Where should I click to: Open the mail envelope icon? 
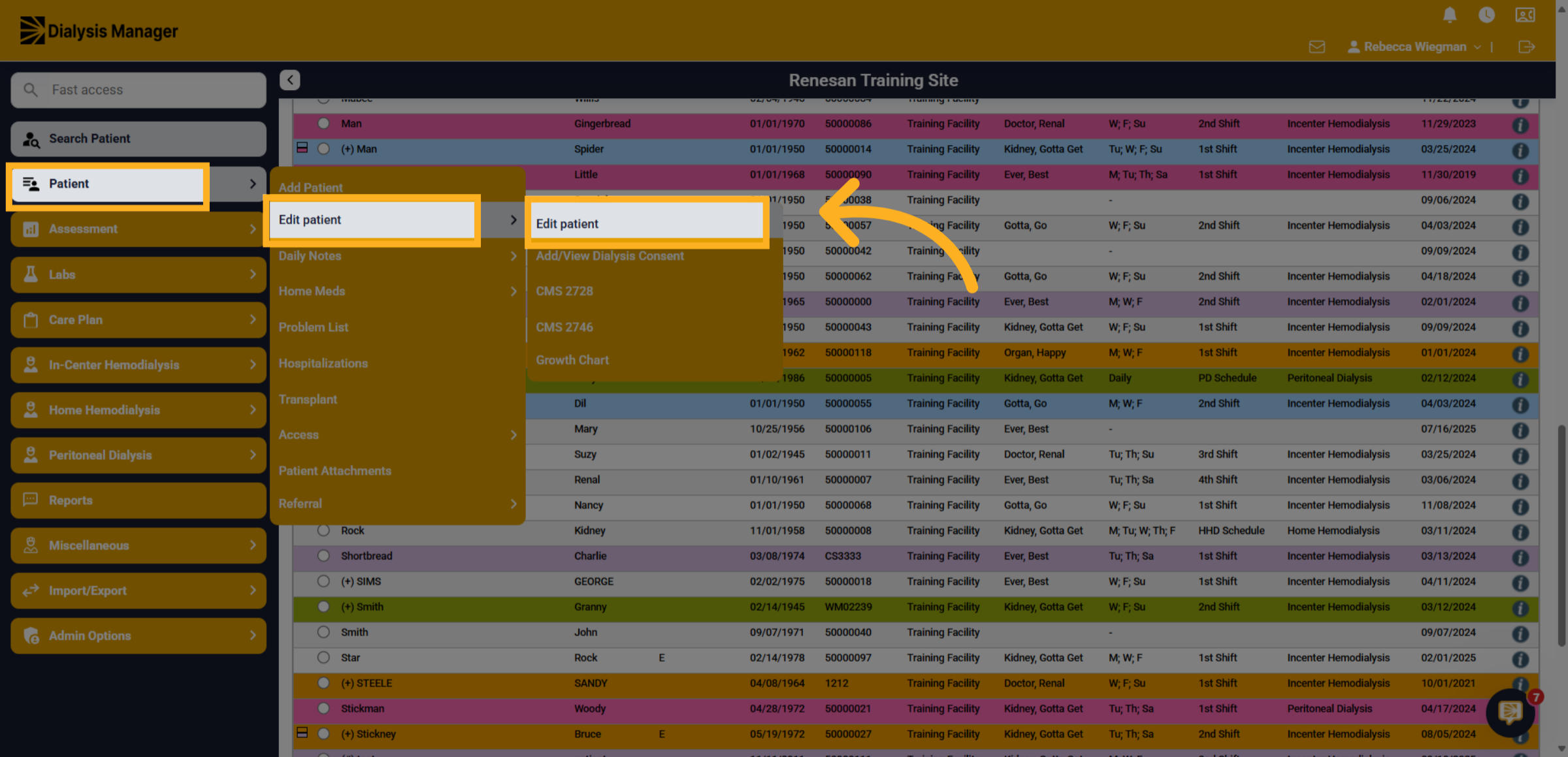pos(1317,46)
